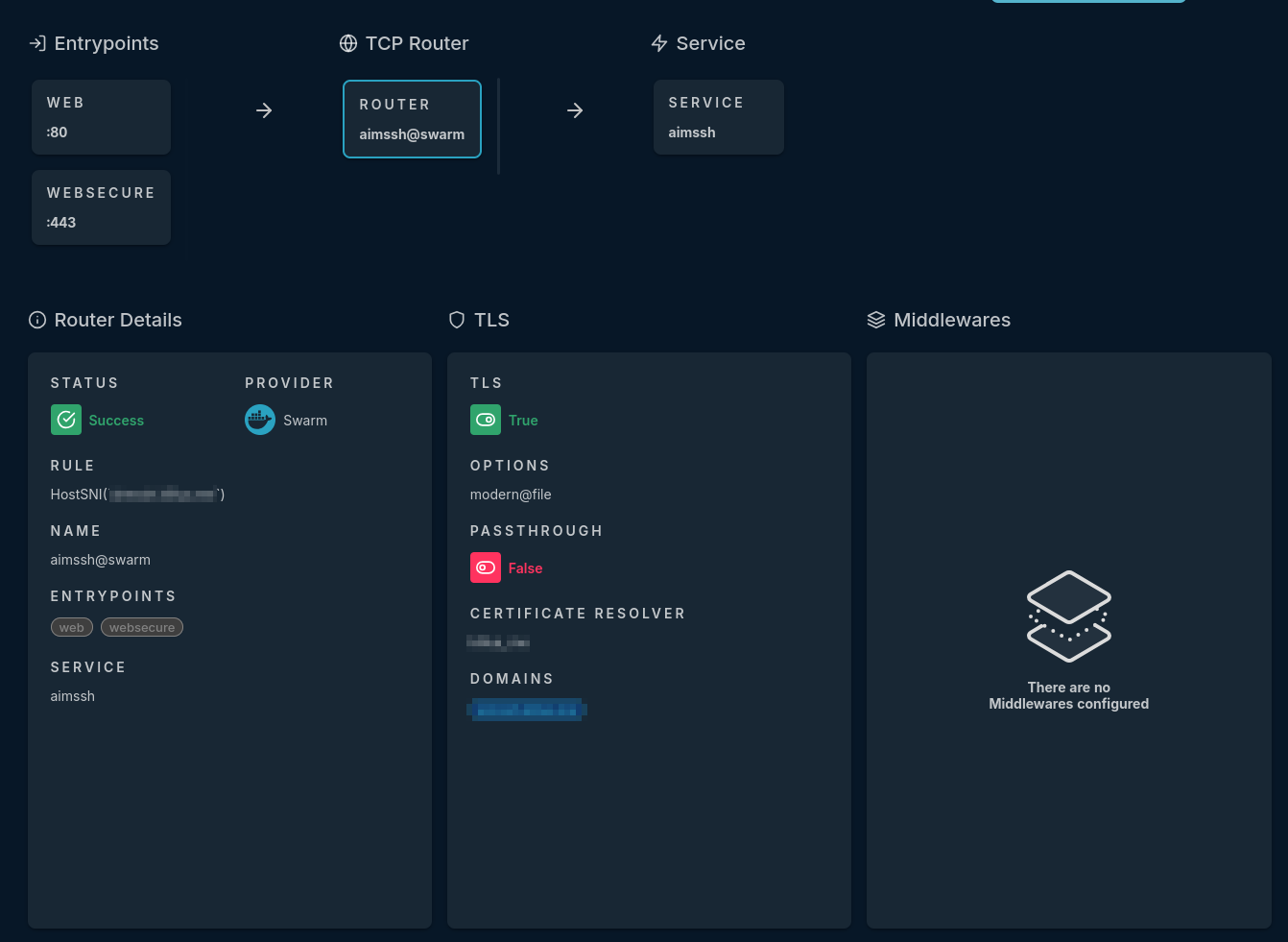This screenshot has width=1288, height=942.
Task: Click the green Success status icon
Action: [x=66, y=420]
